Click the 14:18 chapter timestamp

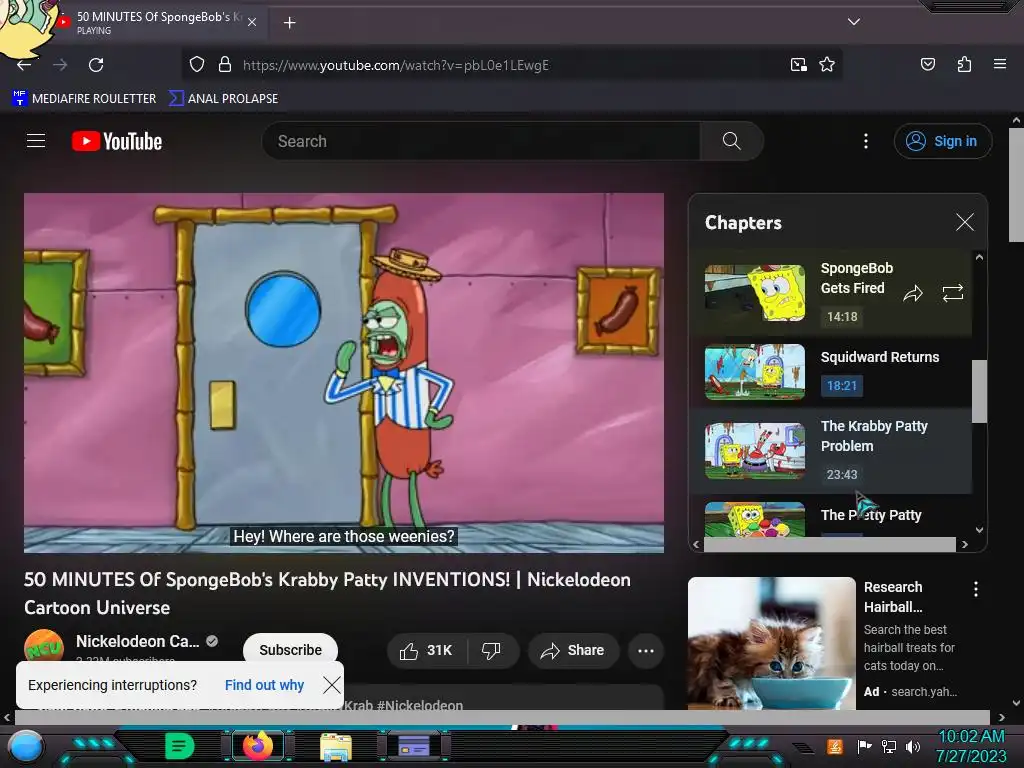click(x=842, y=317)
